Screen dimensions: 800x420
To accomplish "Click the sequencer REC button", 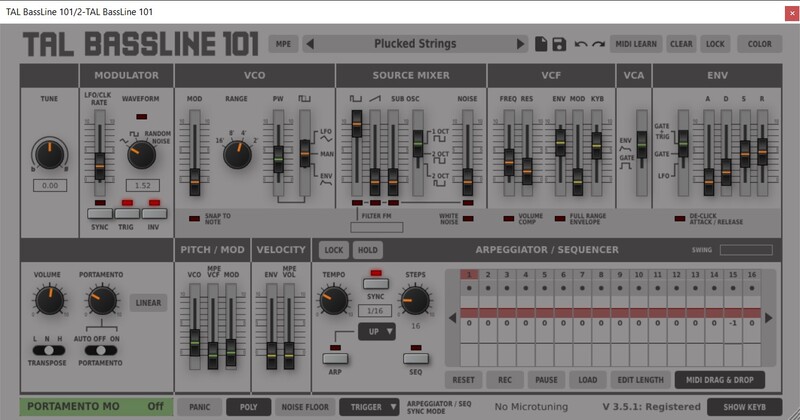I will tap(505, 380).
